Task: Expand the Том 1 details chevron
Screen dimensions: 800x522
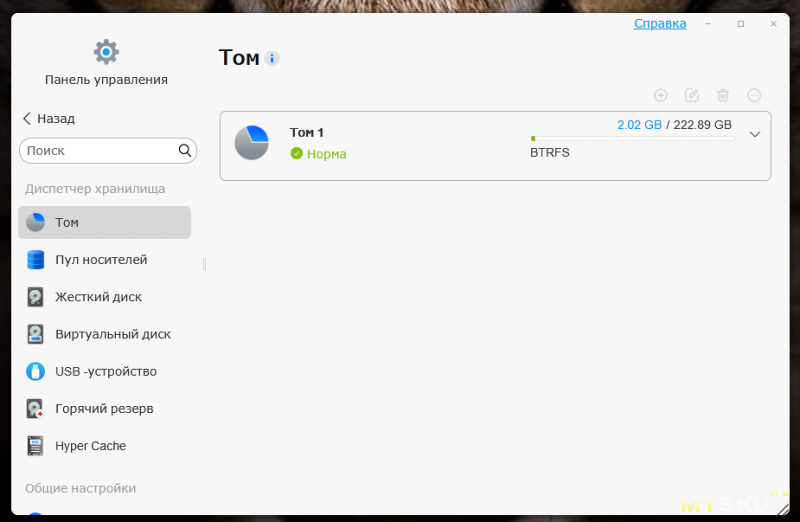Action: (755, 135)
